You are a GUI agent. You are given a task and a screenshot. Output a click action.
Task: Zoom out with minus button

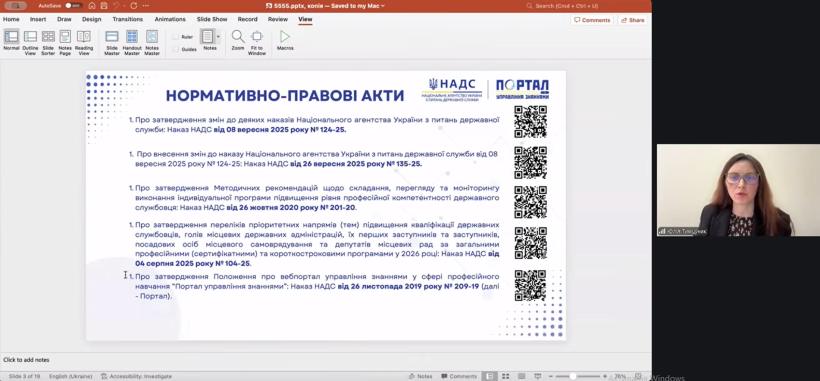(x=551, y=376)
